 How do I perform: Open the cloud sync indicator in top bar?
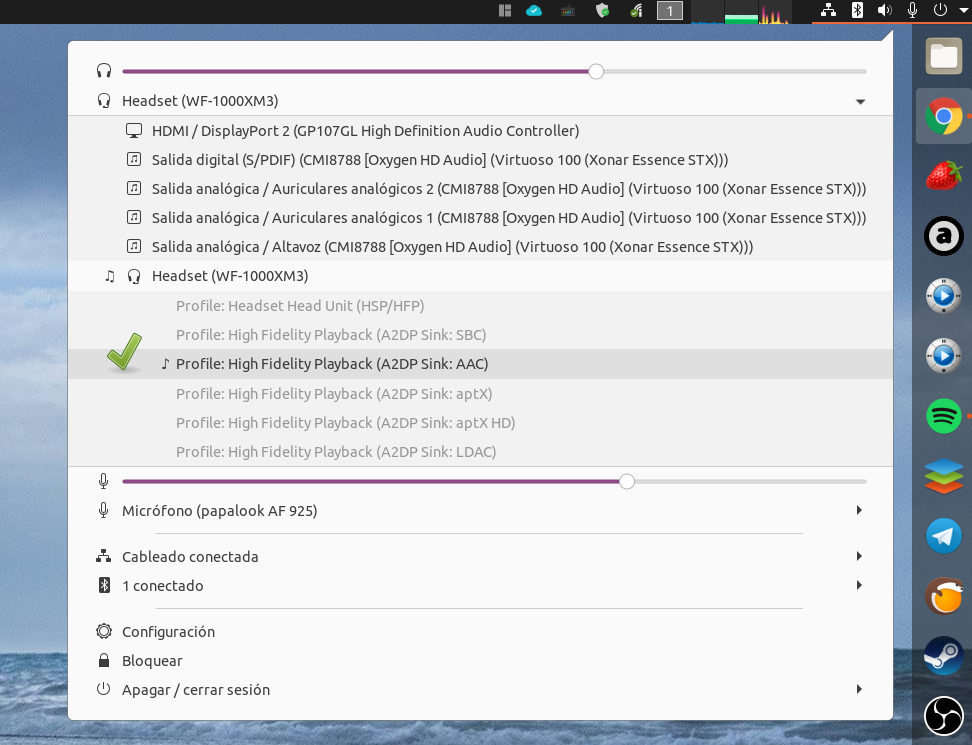[x=534, y=11]
